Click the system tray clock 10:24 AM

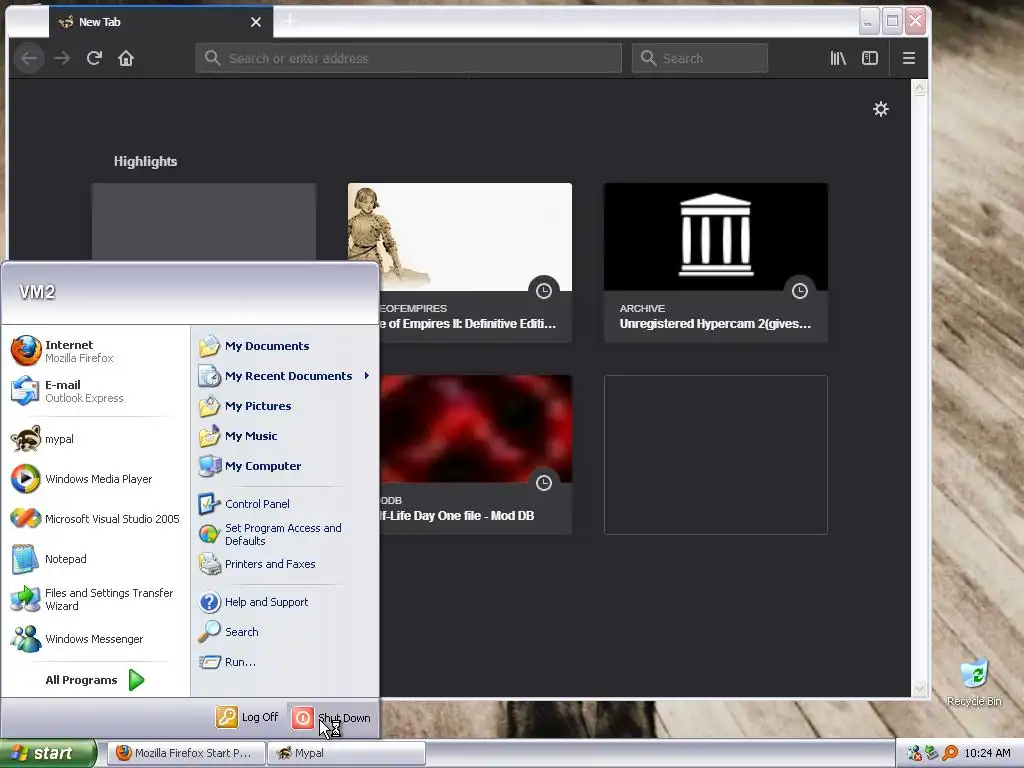tap(987, 753)
